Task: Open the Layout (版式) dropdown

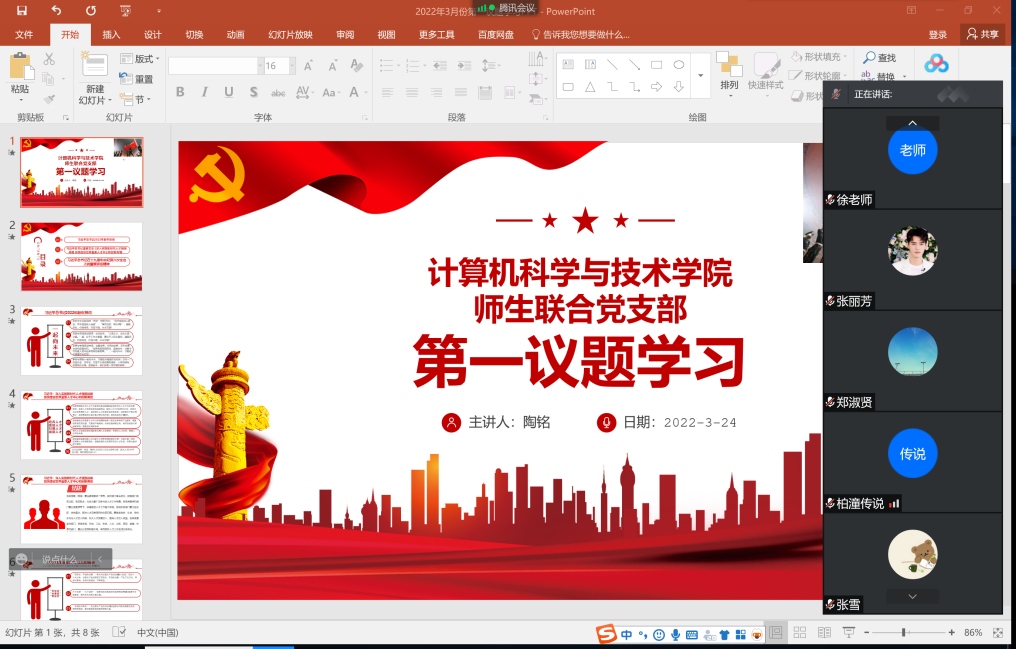Action: click(x=143, y=59)
